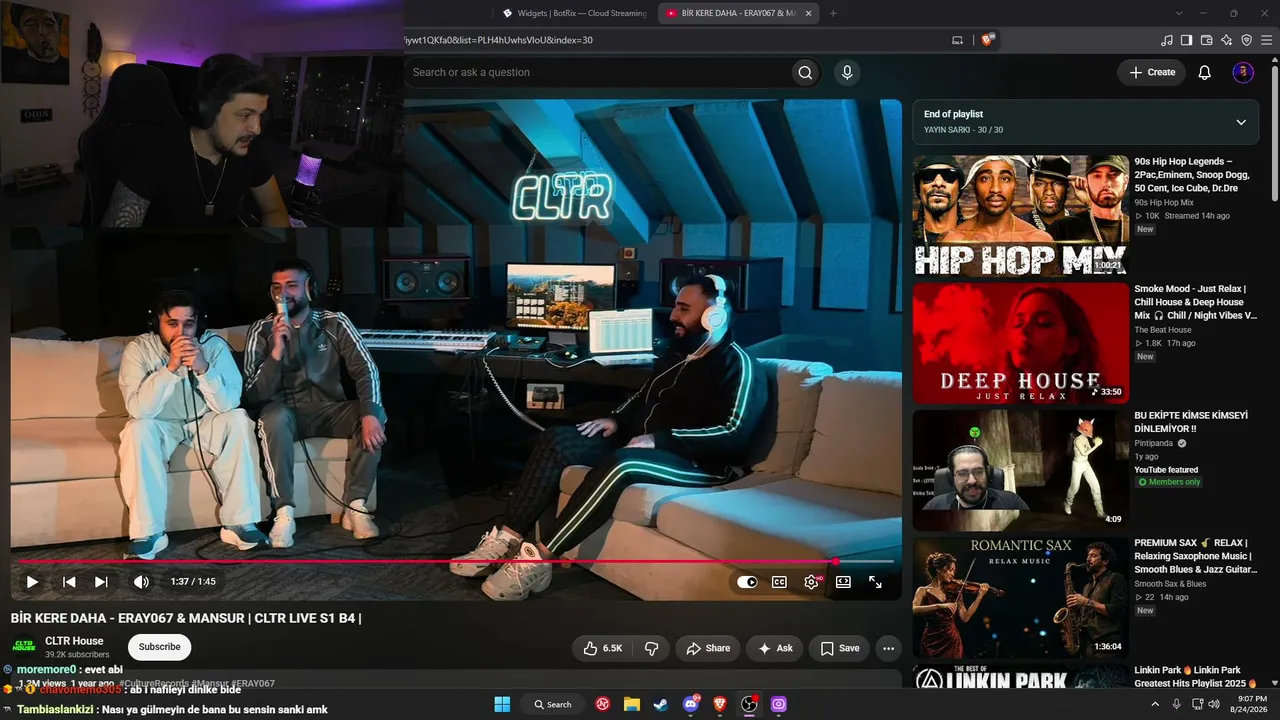Open the Windows Start menu

pos(502,704)
